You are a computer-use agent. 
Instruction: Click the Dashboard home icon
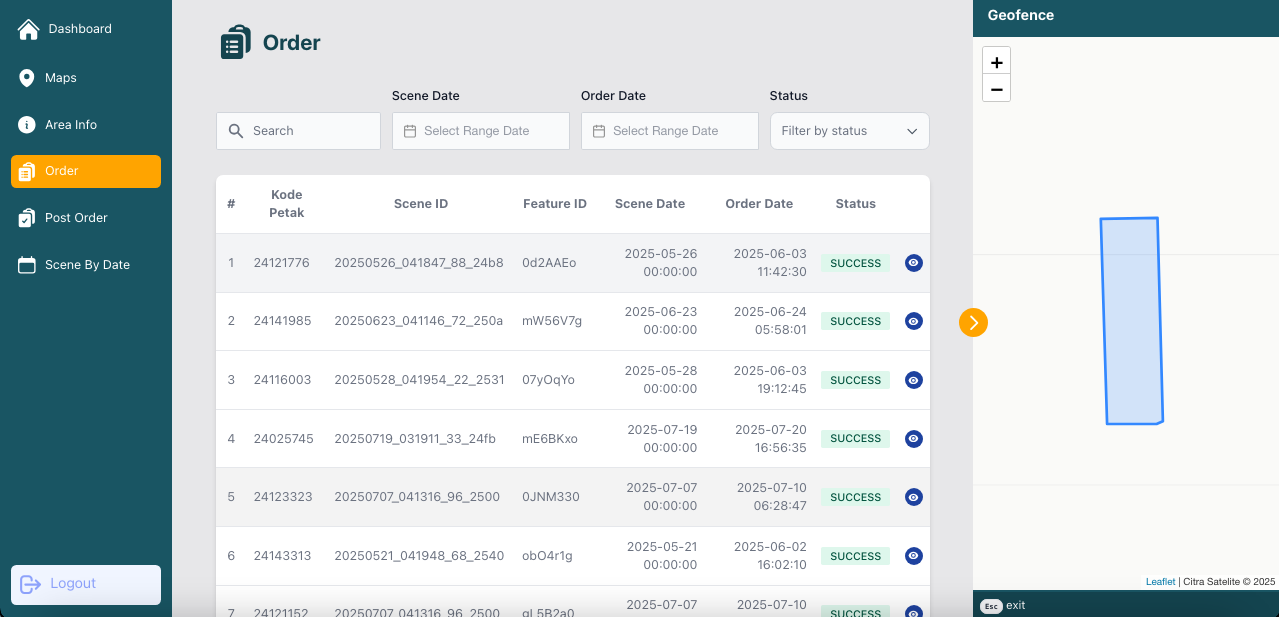(28, 29)
